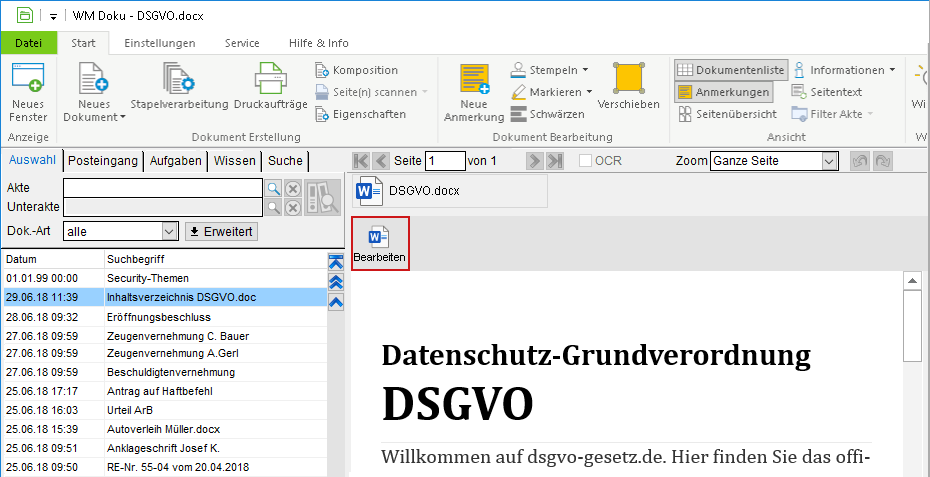Rotate page counterclockwise

click(859, 161)
